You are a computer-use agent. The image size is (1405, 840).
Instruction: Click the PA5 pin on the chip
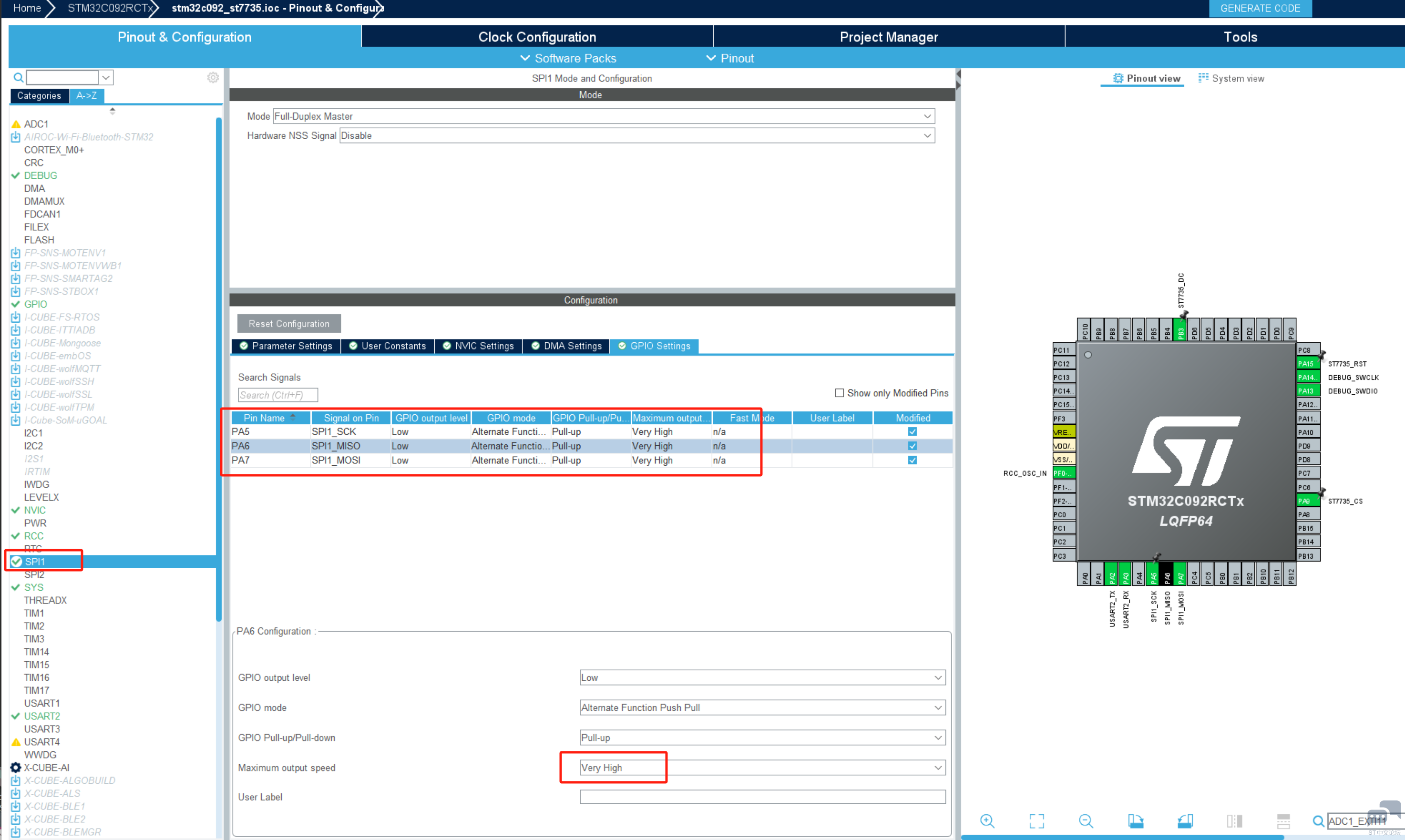coord(1154,574)
